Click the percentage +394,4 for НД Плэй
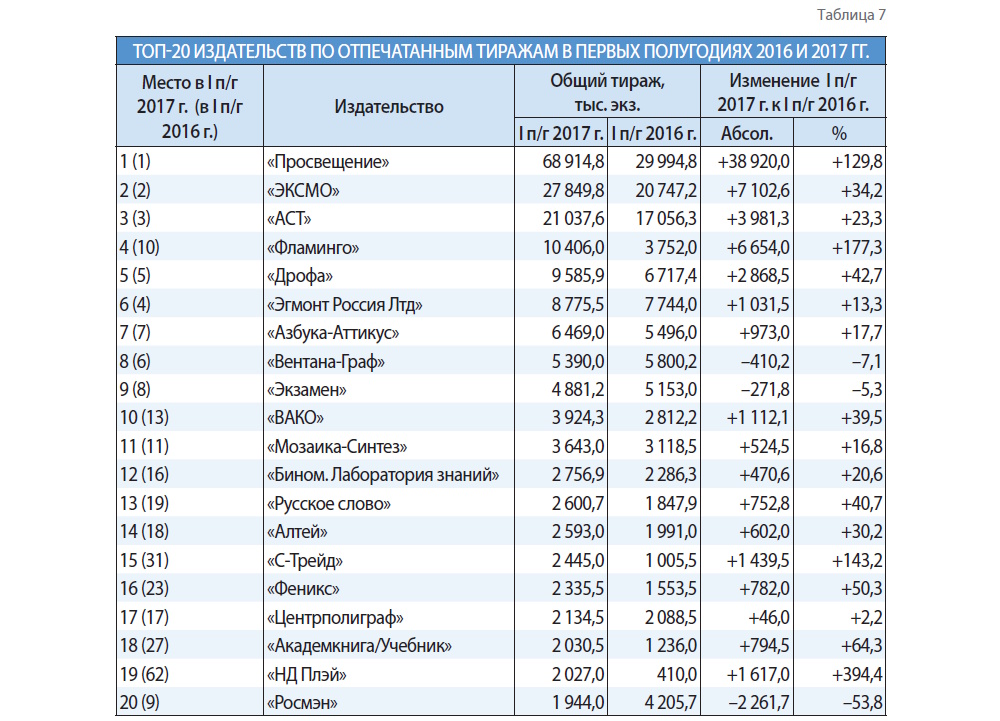 click(x=857, y=674)
